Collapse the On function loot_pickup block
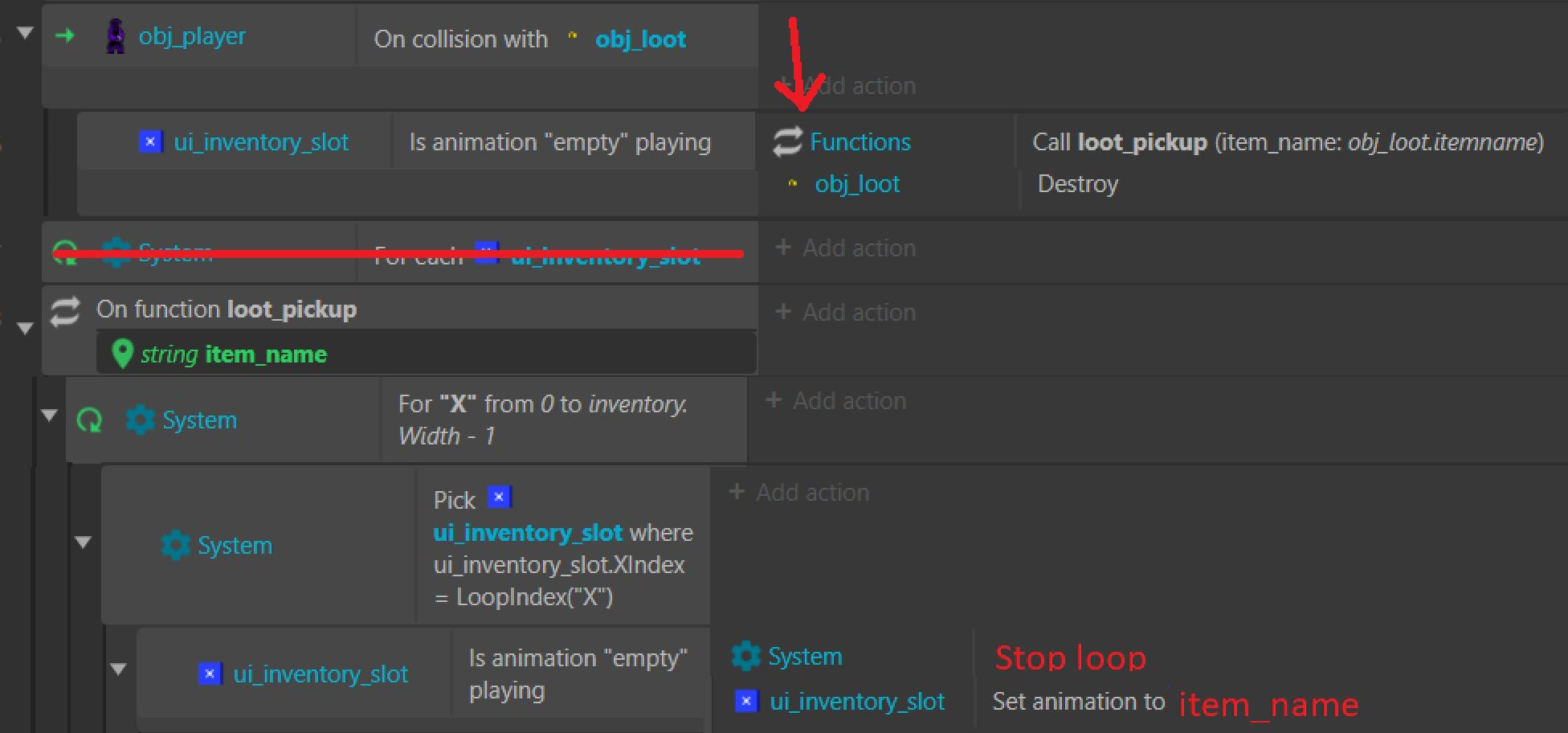Image resolution: width=1568 pixels, height=733 pixels. tap(25, 328)
